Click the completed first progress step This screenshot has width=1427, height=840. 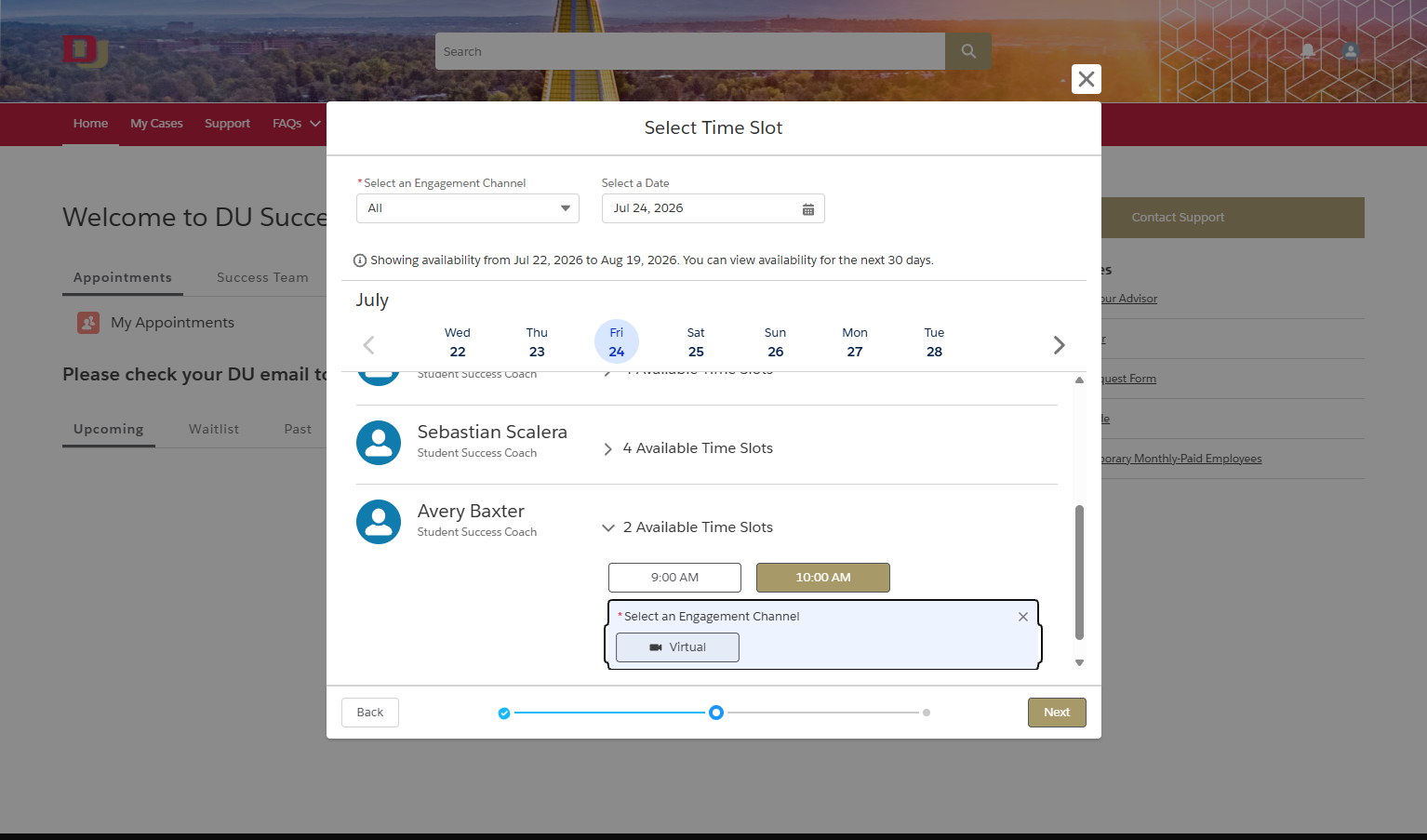(504, 713)
